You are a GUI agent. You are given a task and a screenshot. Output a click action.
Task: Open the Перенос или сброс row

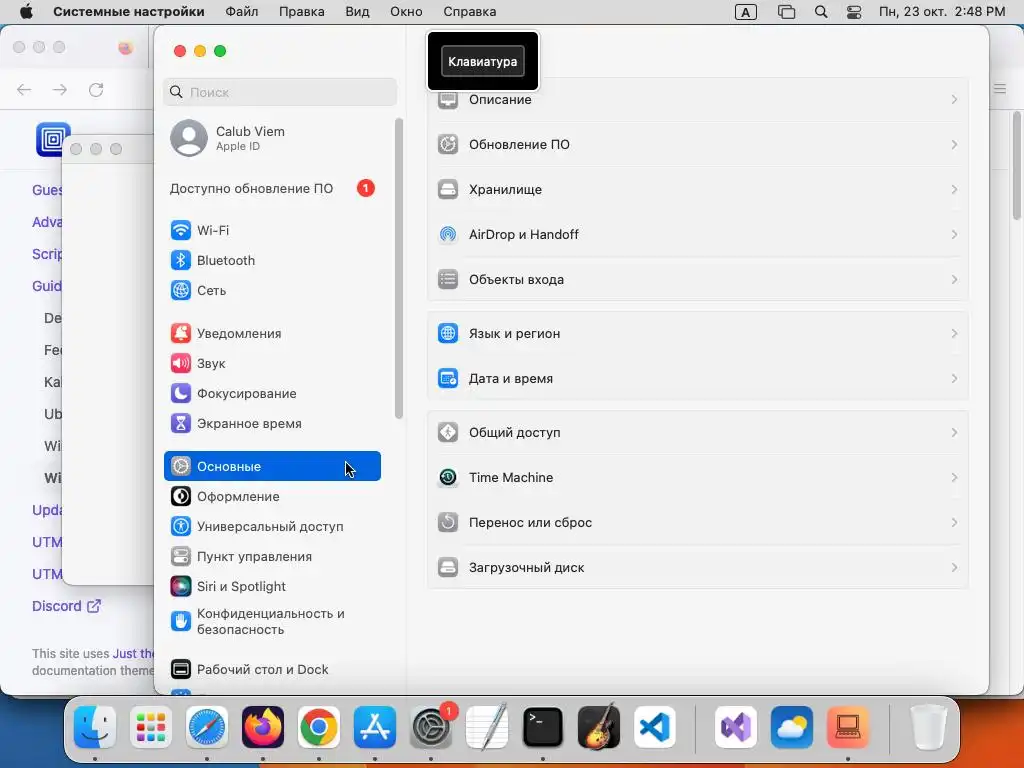tap(698, 522)
